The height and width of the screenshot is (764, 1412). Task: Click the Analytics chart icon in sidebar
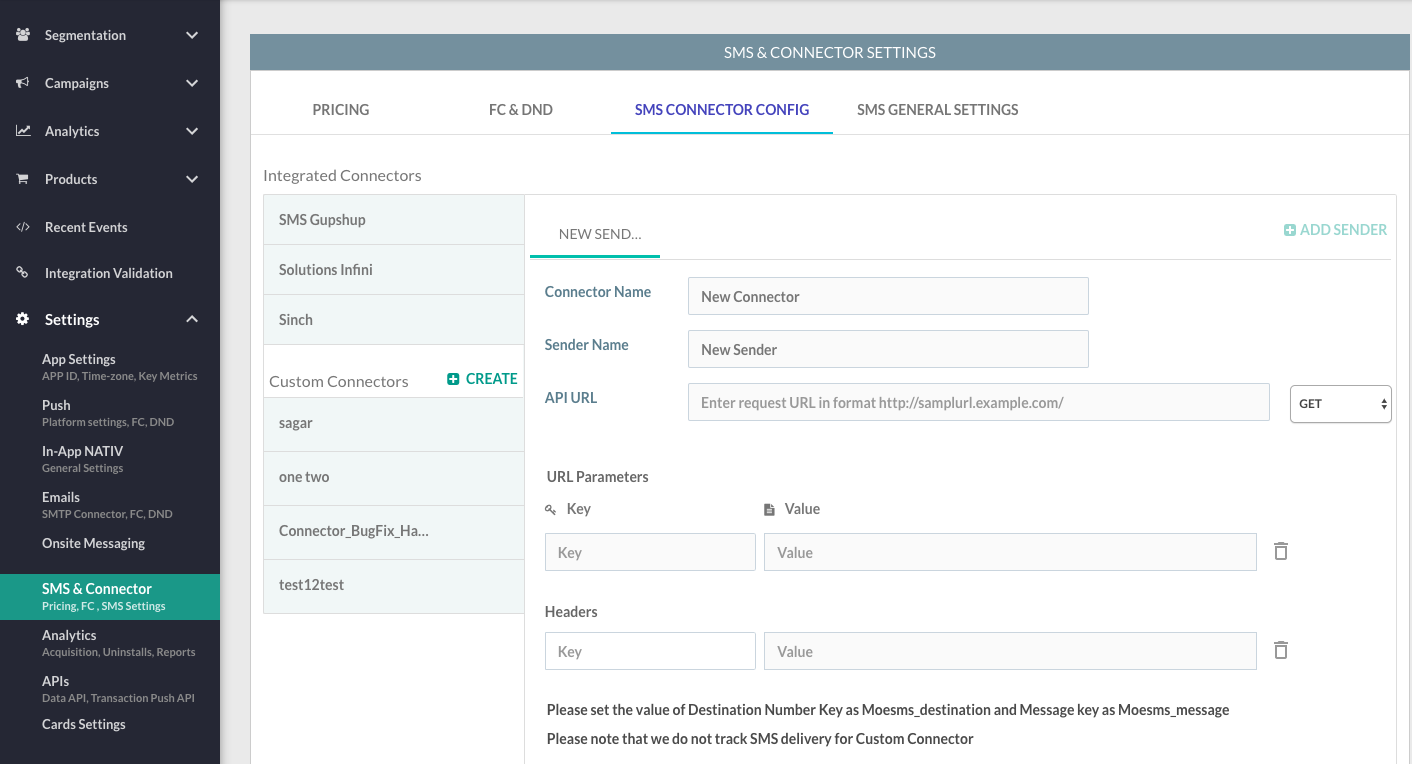(x=23, y=131)
